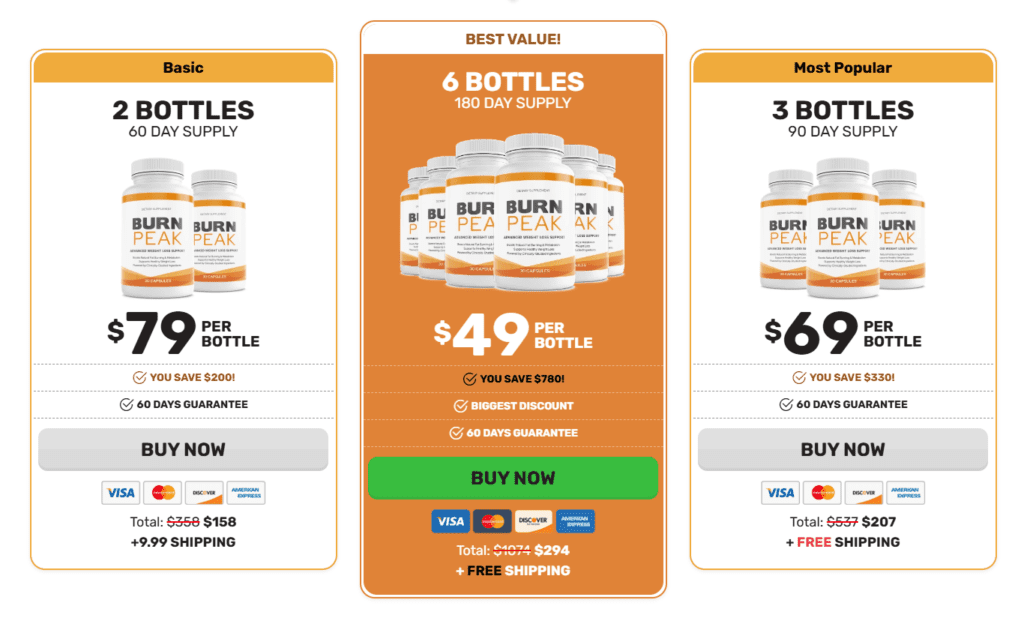The height and width of the screenshot is (621, 1024).
Task: Select the Most Popular header banner
Action: click(x=843, y=67)
